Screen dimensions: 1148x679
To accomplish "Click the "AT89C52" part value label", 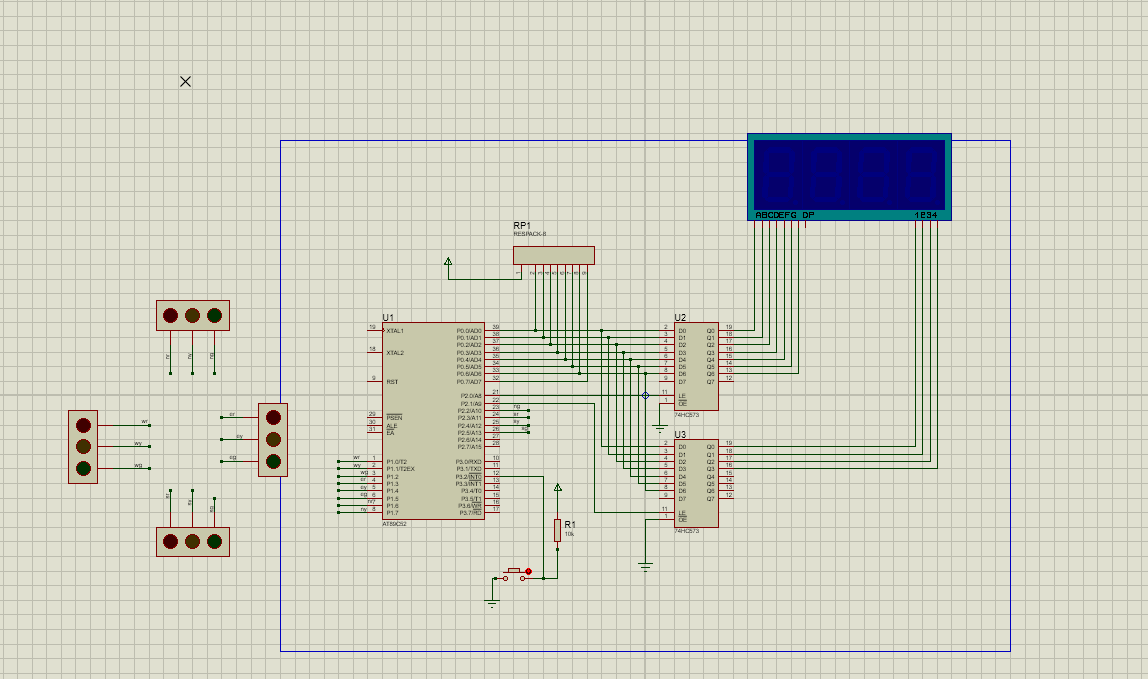I will 394,524.
